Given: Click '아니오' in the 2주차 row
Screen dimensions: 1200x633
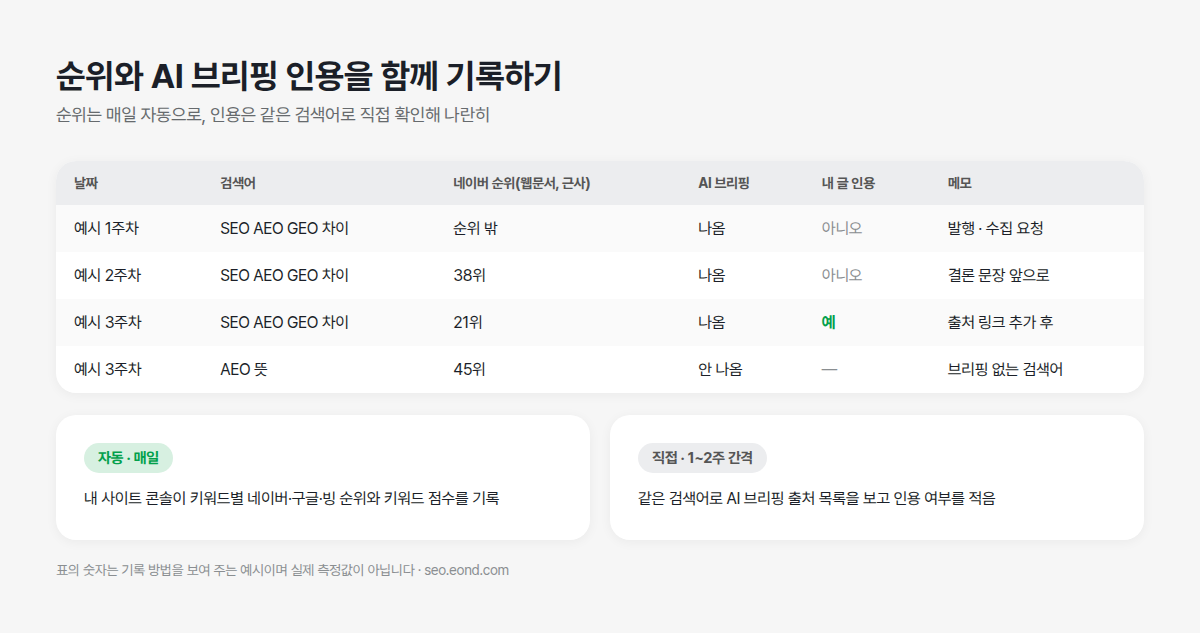Looking at the screenshot, I should 841,275.
